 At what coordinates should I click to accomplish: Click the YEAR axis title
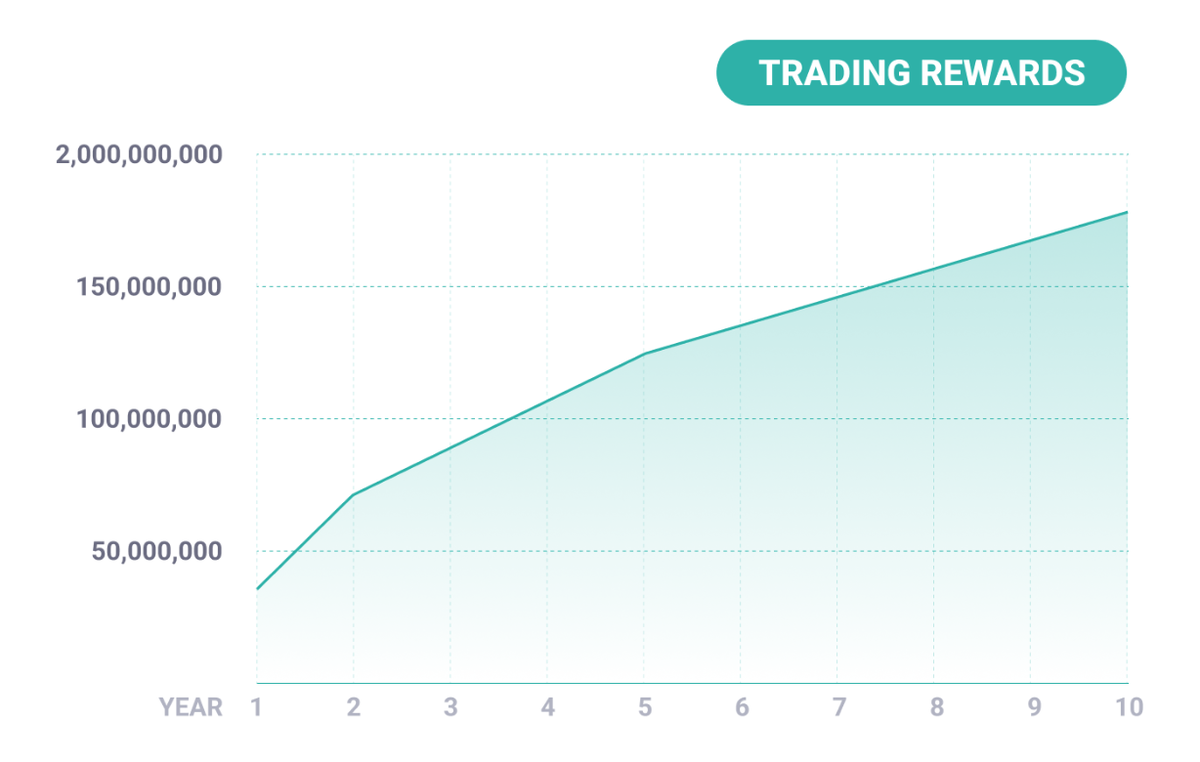click(190, 708)
